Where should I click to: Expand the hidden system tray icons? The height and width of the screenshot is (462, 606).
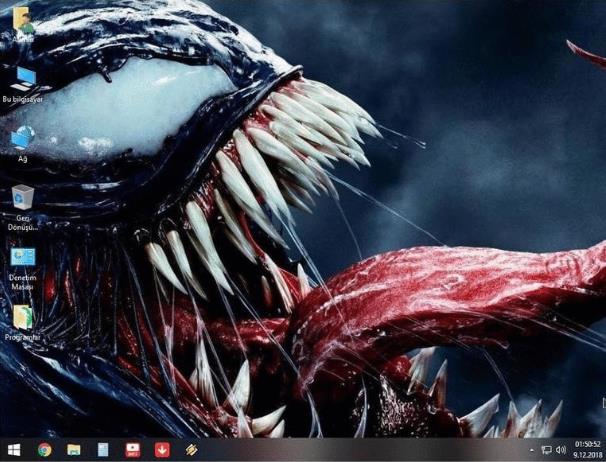click(x=532, y=450)
